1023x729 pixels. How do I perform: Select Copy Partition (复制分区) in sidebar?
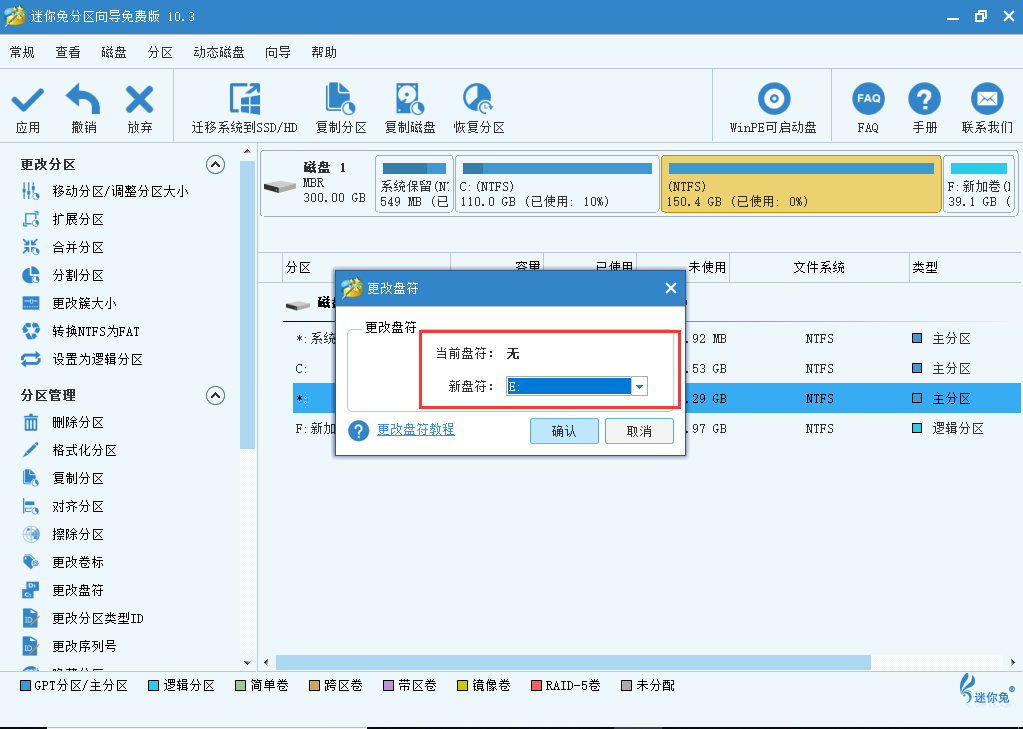63,478
